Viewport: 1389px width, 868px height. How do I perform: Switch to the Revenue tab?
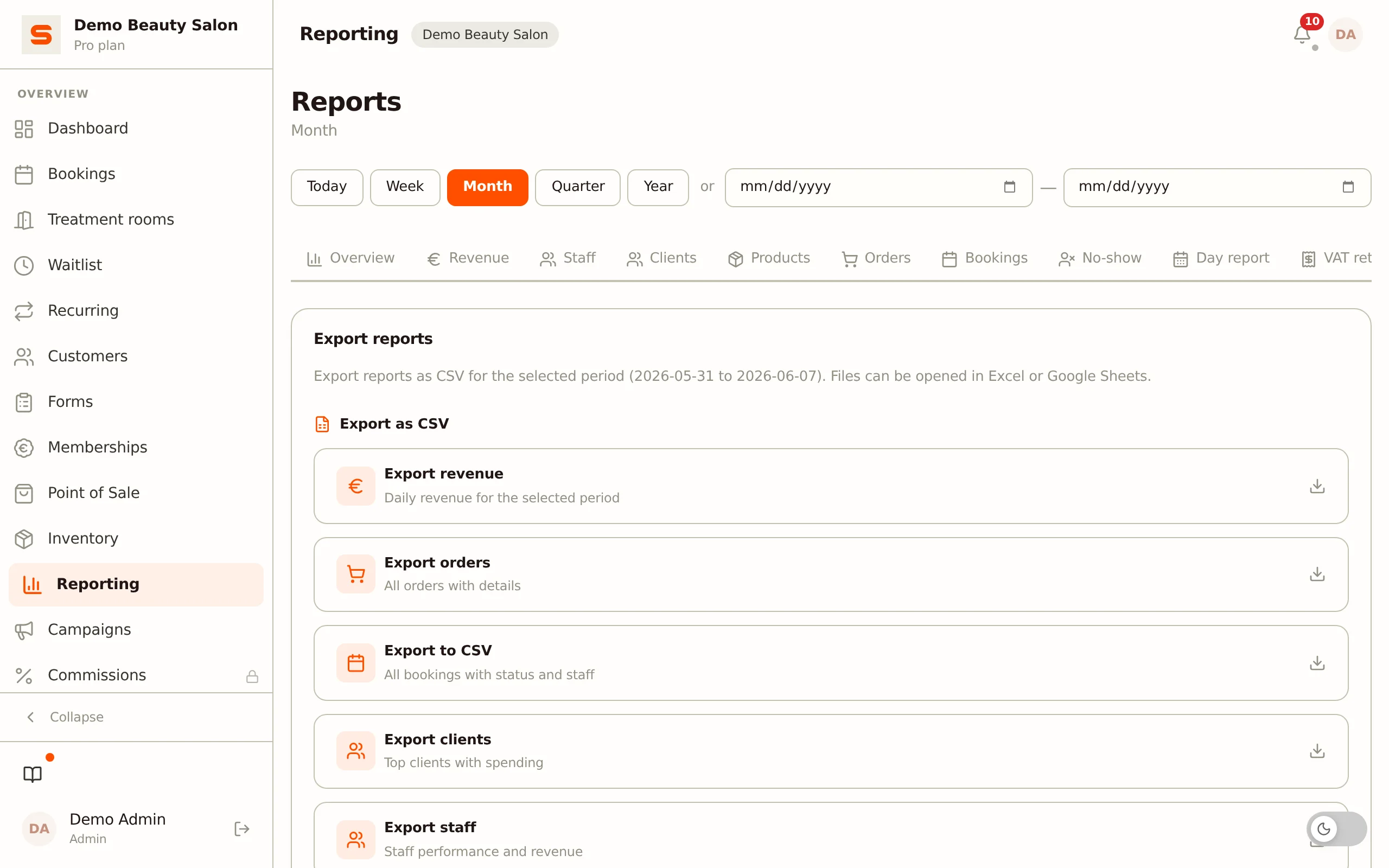468,258
